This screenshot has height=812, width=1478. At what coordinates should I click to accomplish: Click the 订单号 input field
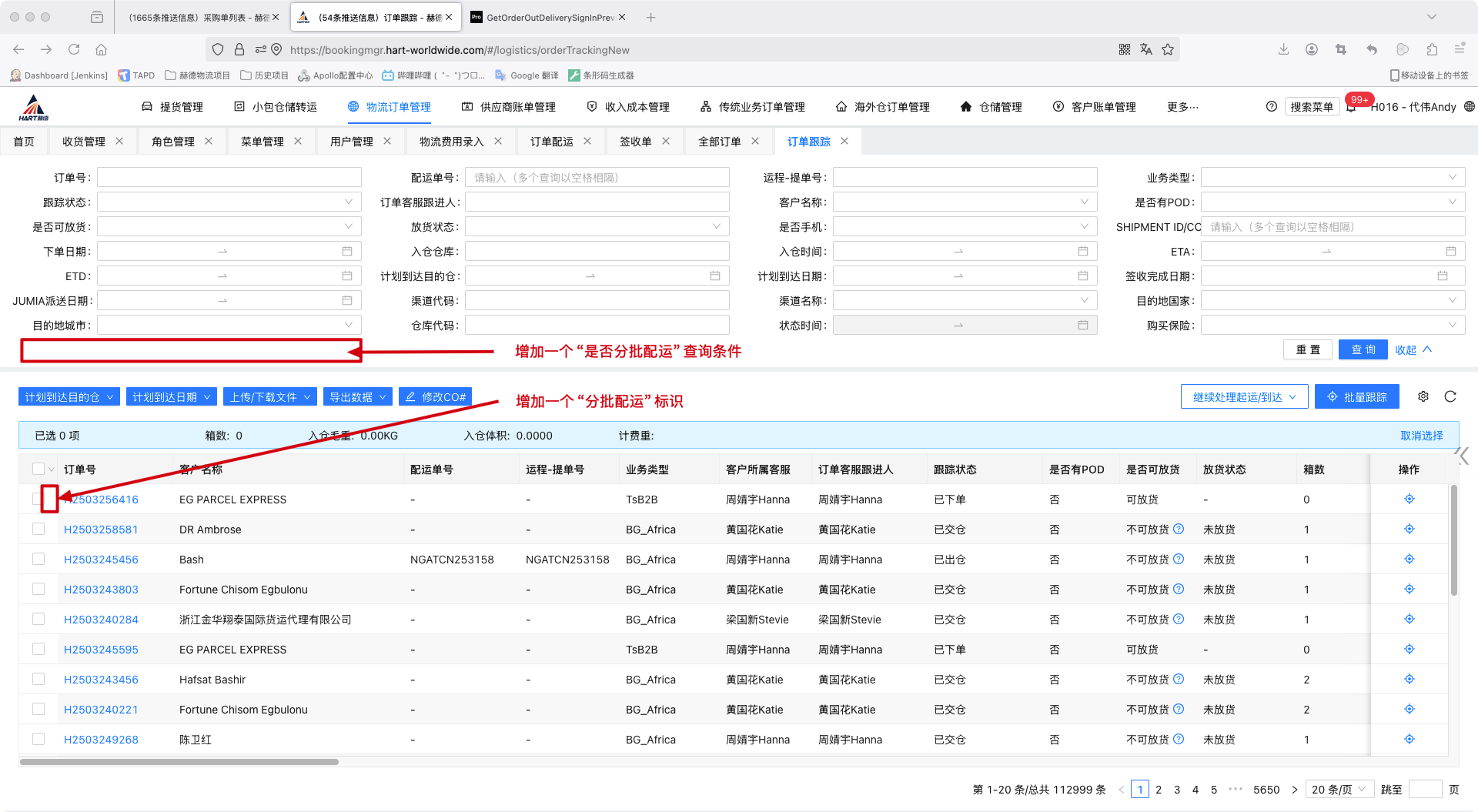229,178
